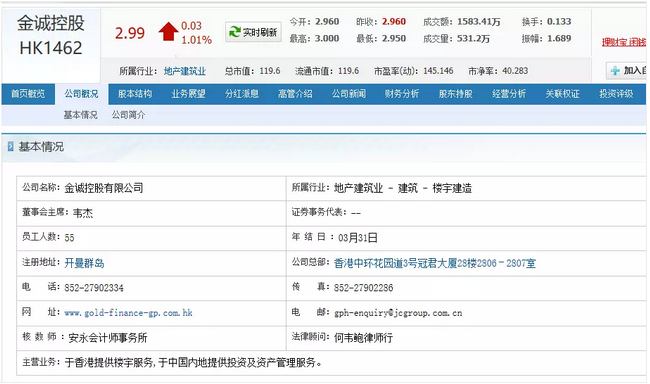Click the 开曼群岛 registered address link
This screenshot has width=650, height=384.
[x=84, y=263]
